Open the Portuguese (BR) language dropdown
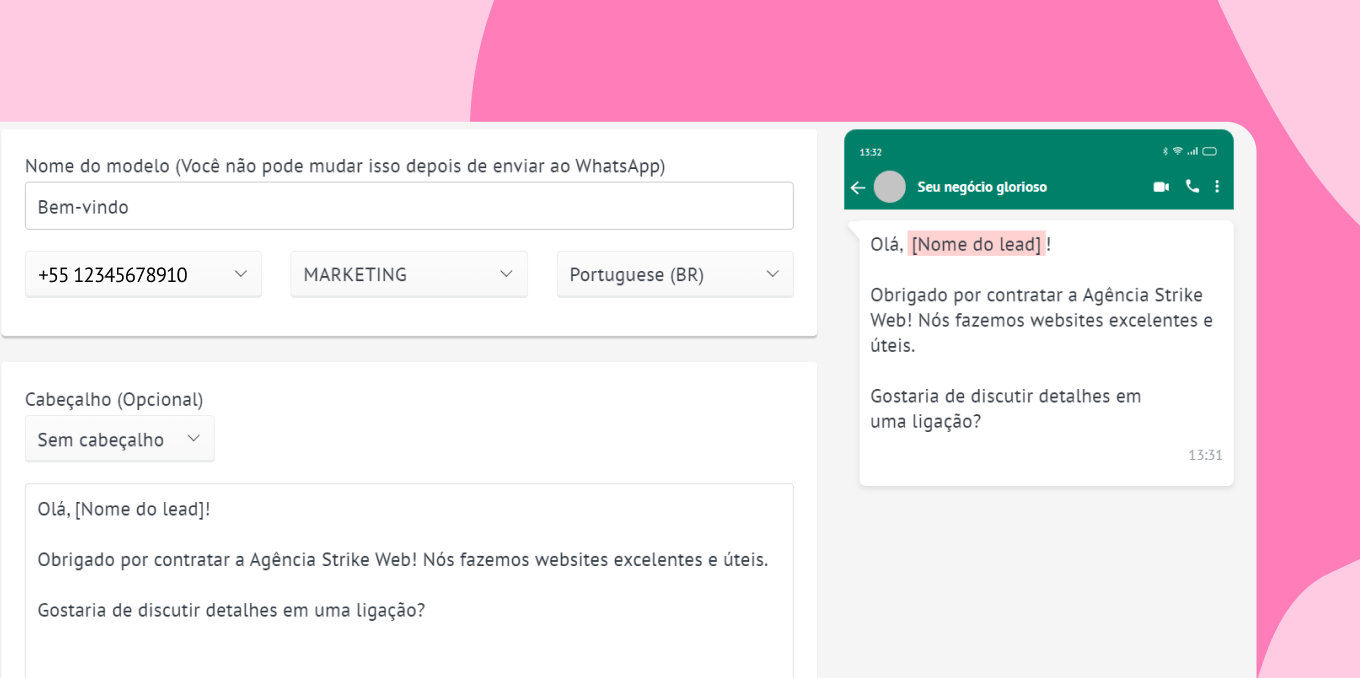1360x678 pixels. tap(675, 274)
